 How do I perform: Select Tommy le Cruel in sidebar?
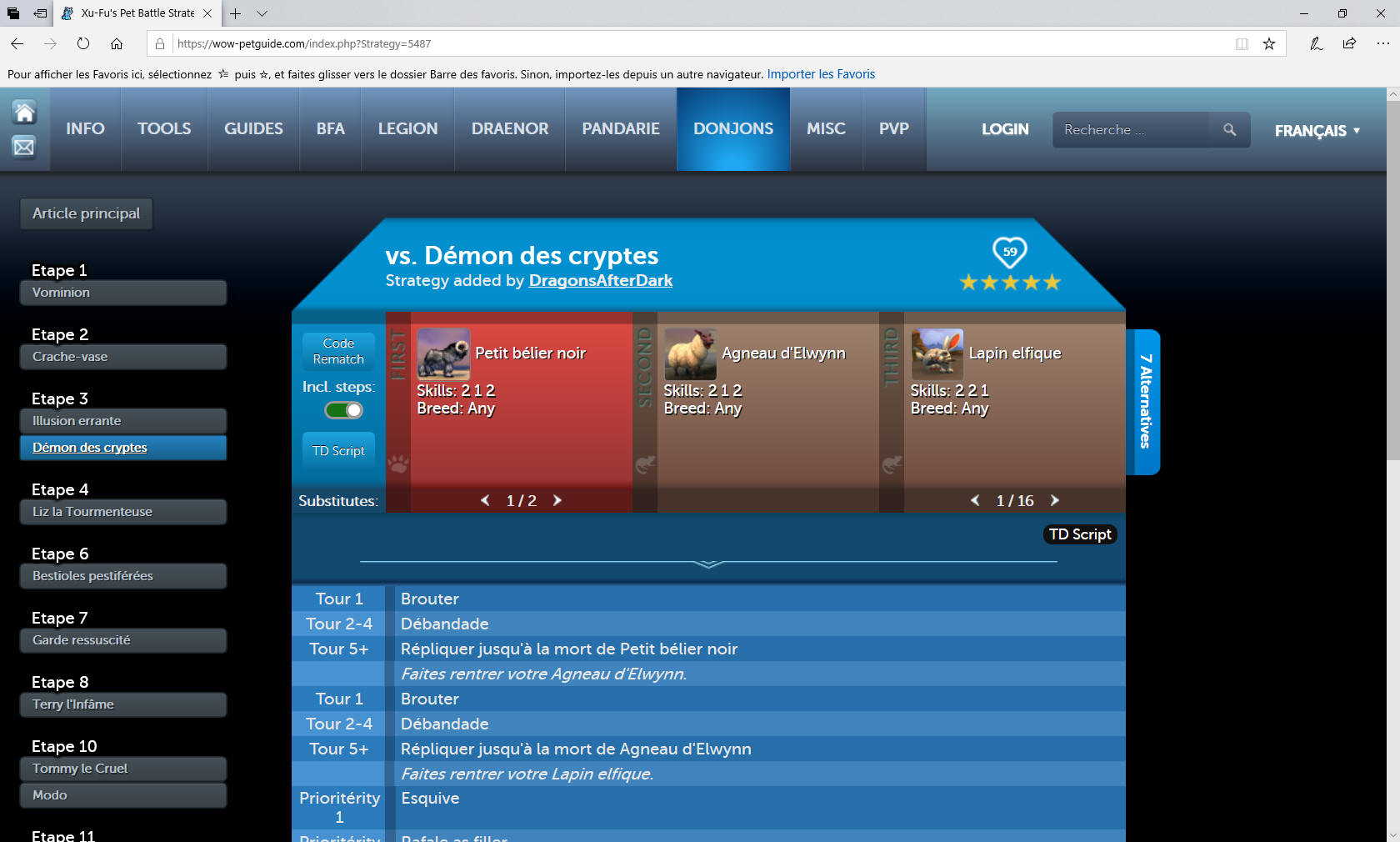coord(123,769)
